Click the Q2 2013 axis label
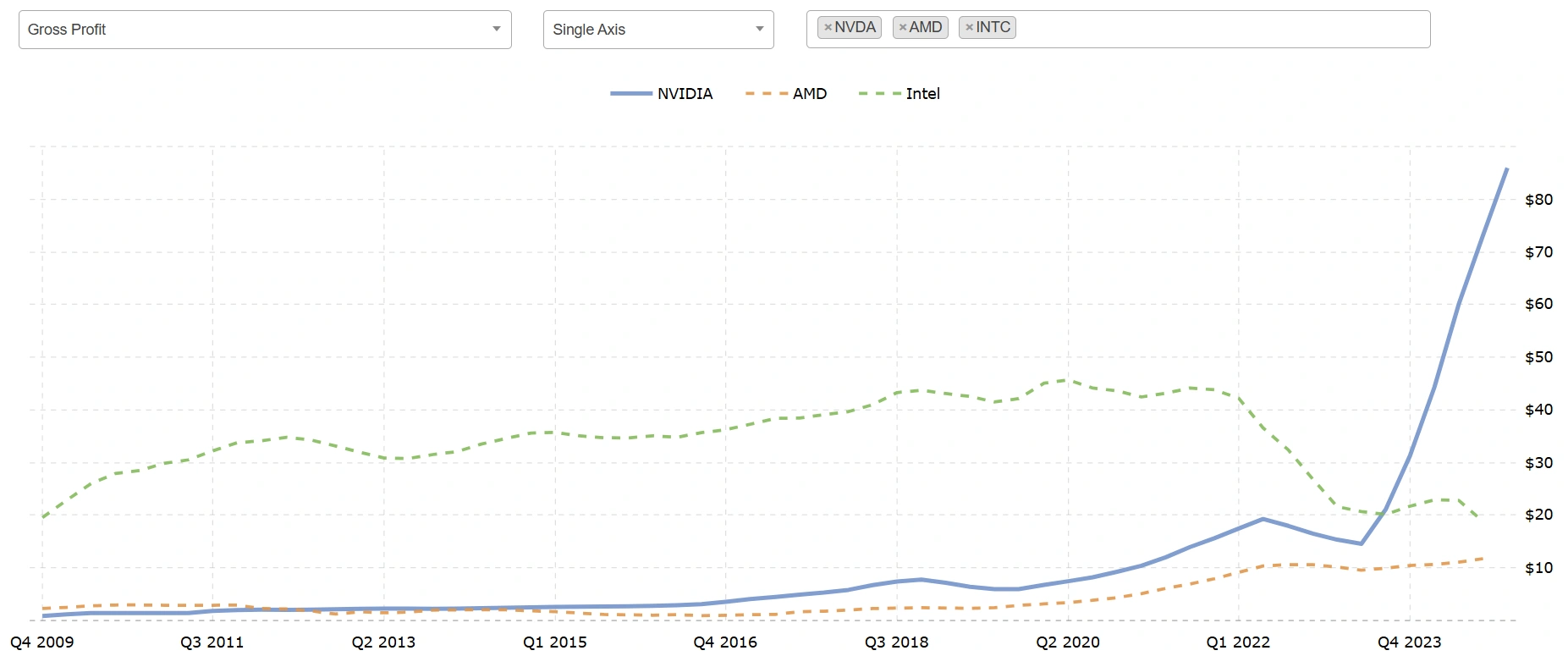 383,642
